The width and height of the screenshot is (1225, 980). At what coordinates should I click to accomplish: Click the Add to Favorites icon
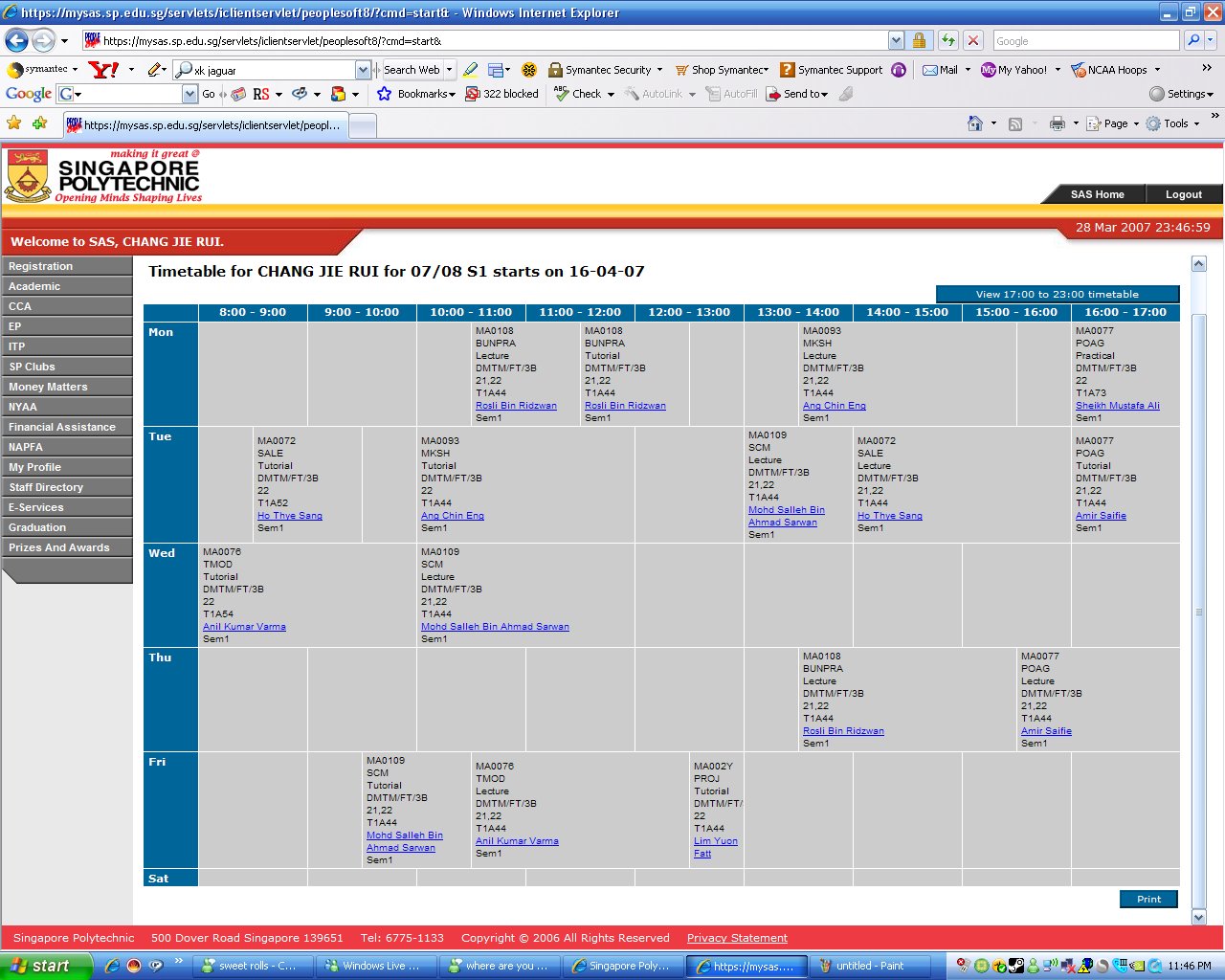39,122
